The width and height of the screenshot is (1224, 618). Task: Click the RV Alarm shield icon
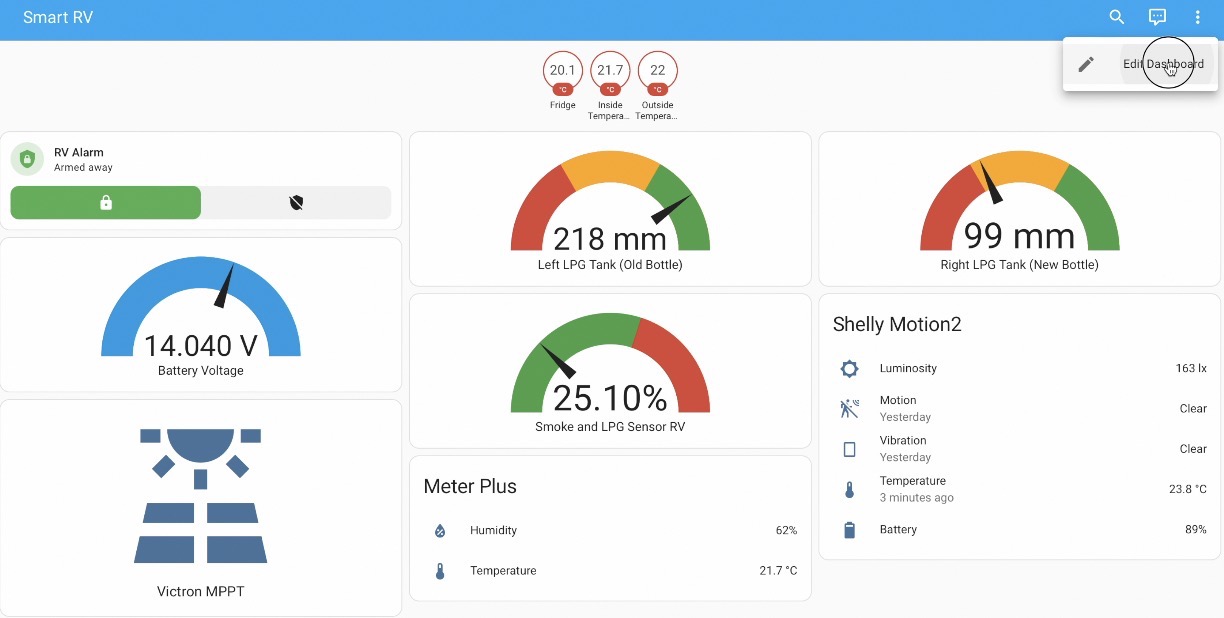point(27,159)
